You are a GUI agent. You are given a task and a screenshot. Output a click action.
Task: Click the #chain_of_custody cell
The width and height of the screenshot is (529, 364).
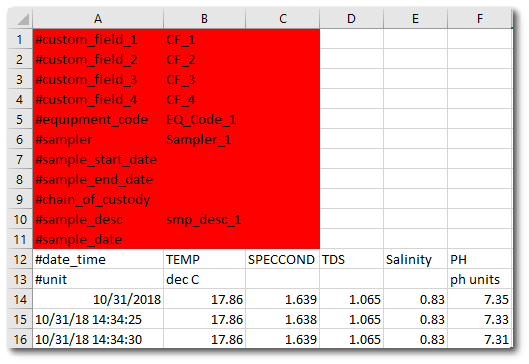tap(98, 199)
